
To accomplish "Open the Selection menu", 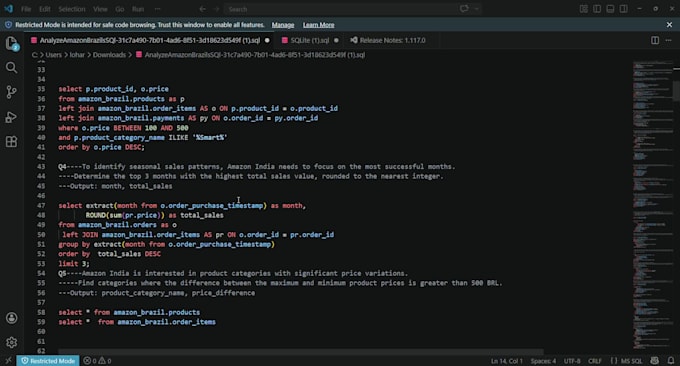I will (72, 9).
